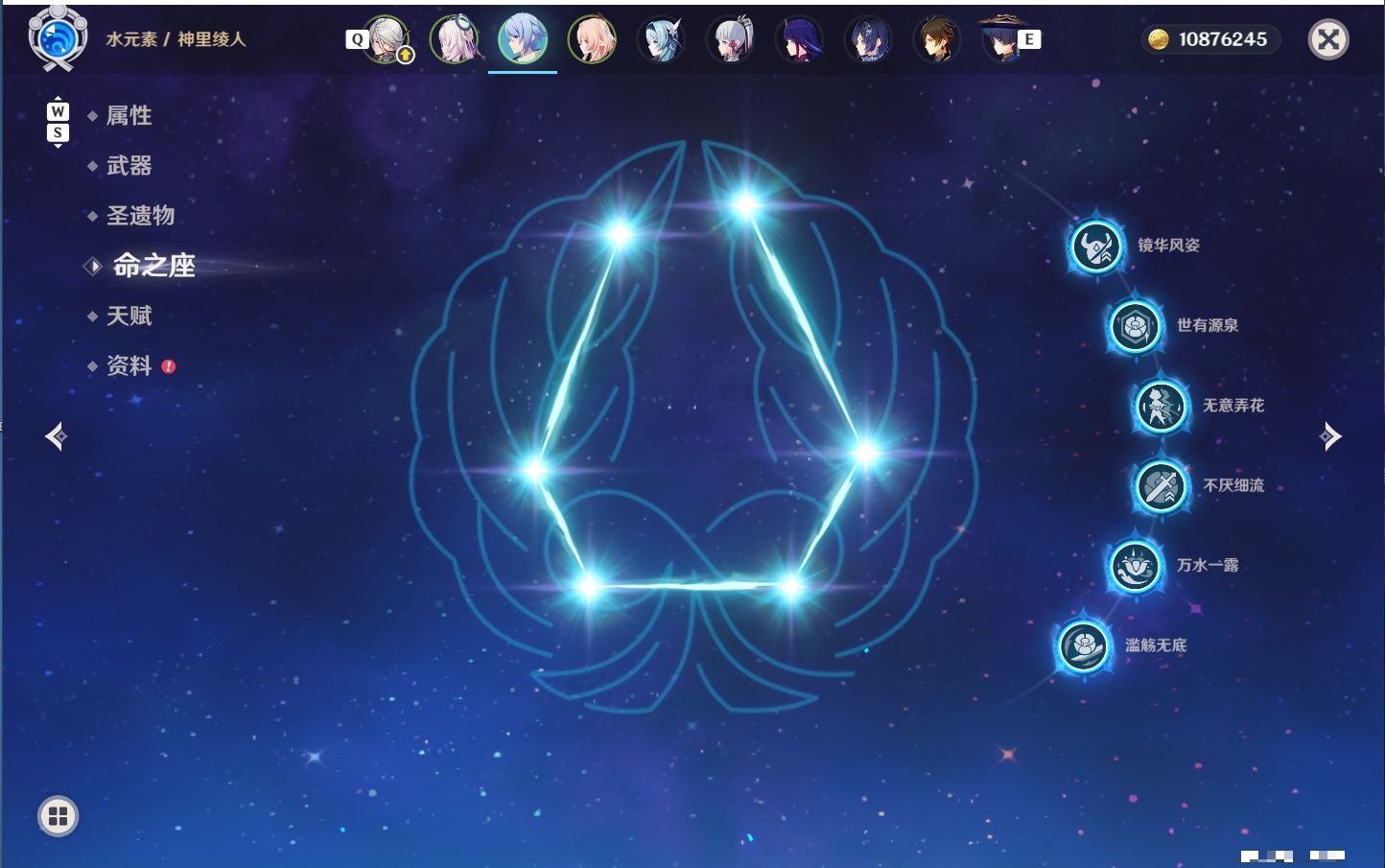The image size is (1385, 868).
Task: Go to the previous character with the left arrow
Action: pos(56,436)
